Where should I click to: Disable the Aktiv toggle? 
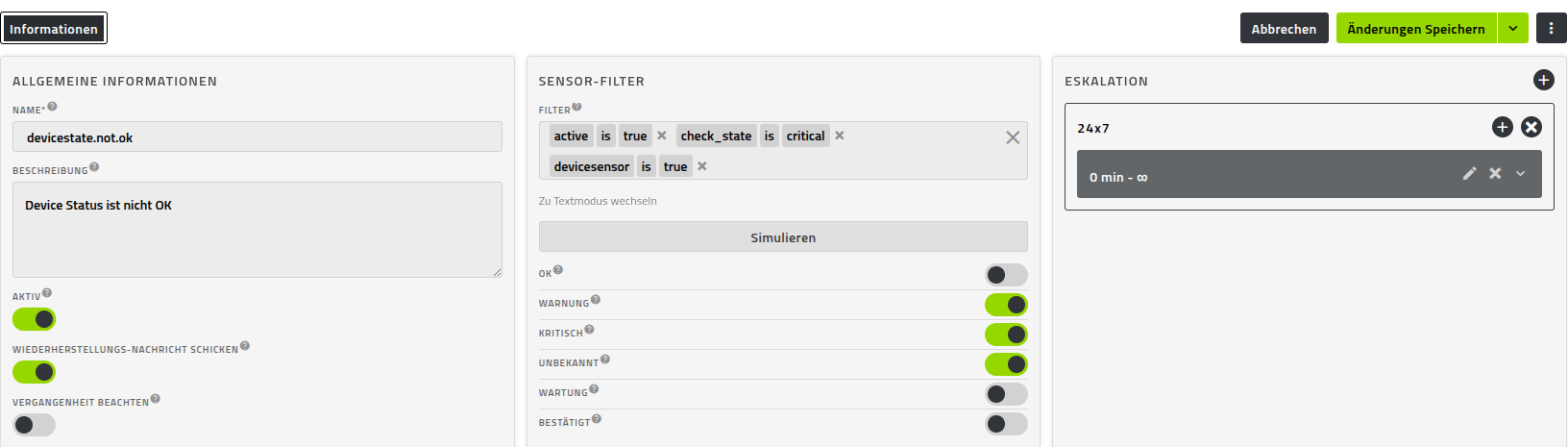[x=35, y=319]
